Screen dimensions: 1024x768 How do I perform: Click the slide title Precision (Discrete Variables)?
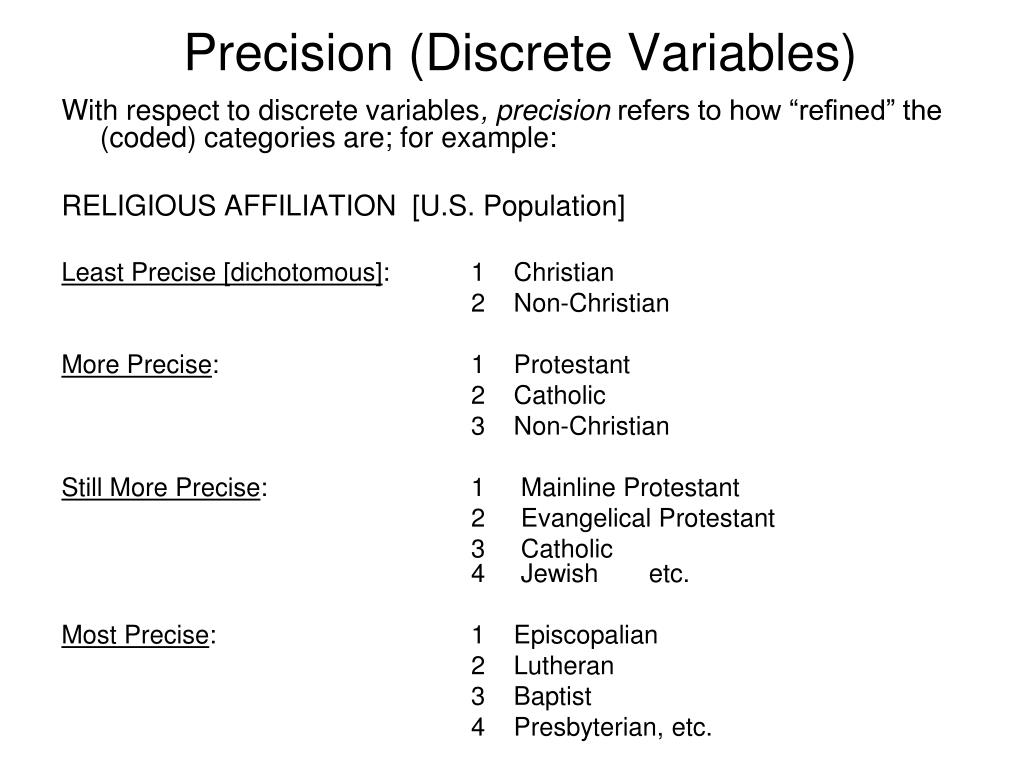point(520,54)
